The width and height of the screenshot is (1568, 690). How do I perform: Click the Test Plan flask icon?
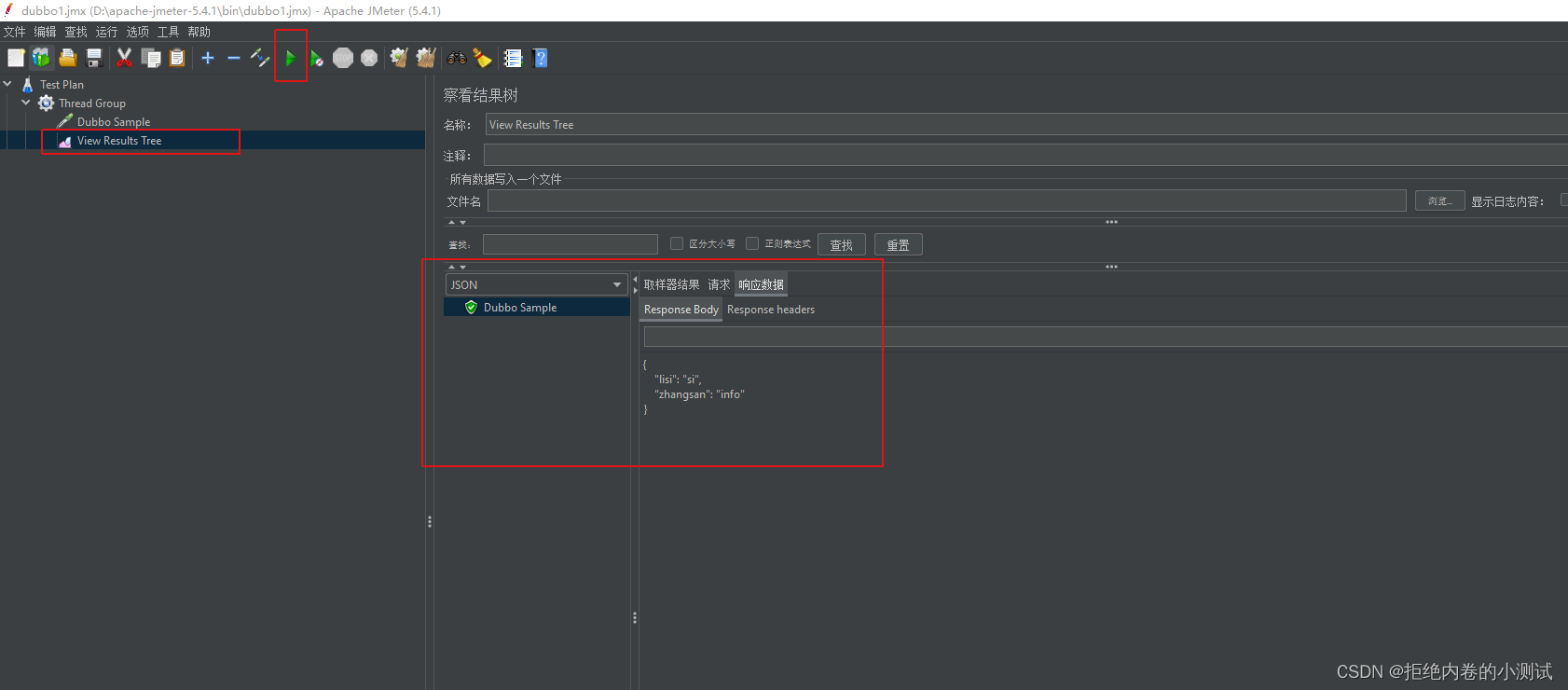(28, 84)
